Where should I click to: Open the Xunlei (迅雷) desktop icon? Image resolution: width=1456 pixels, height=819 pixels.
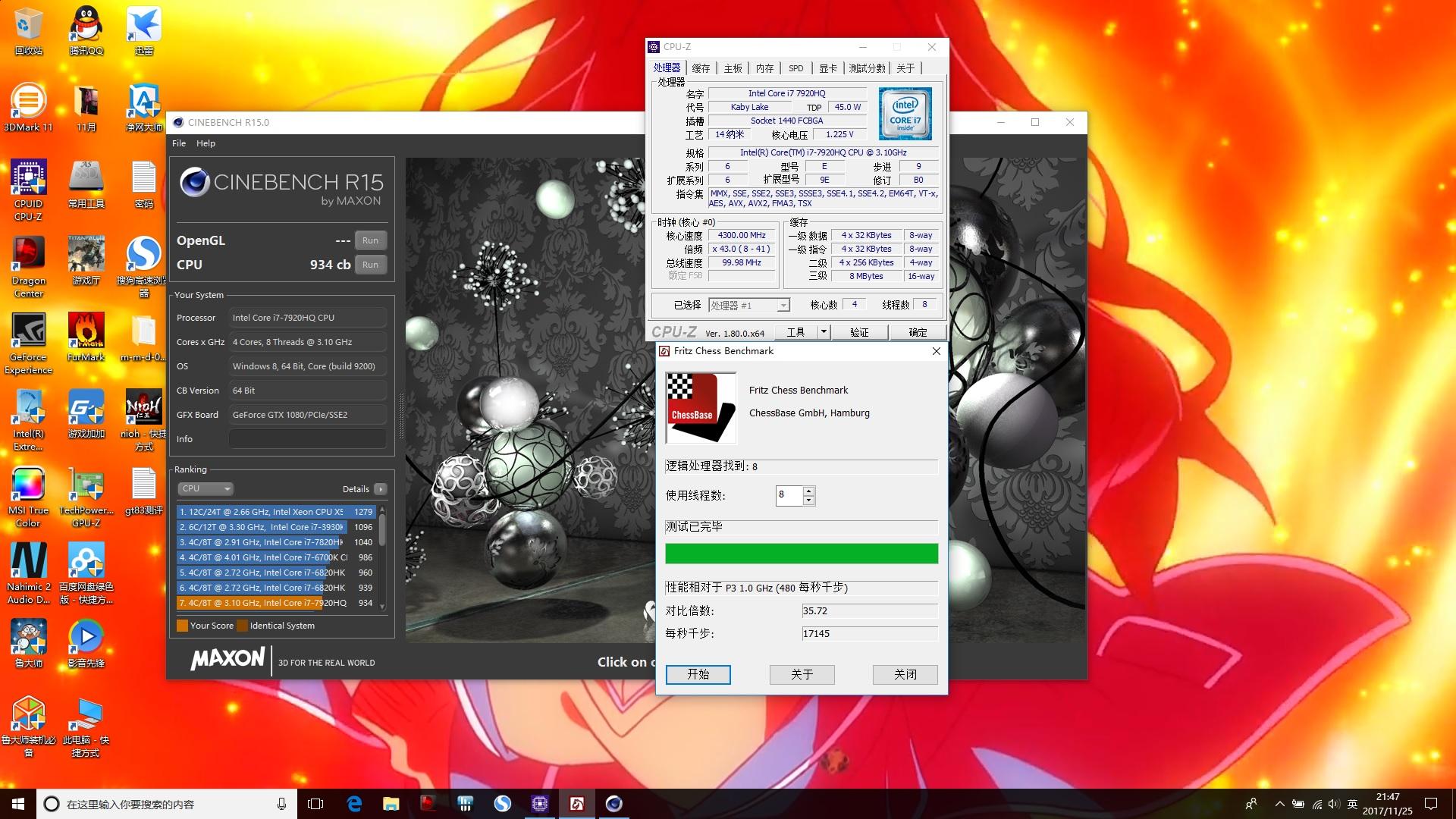point(143,31)
